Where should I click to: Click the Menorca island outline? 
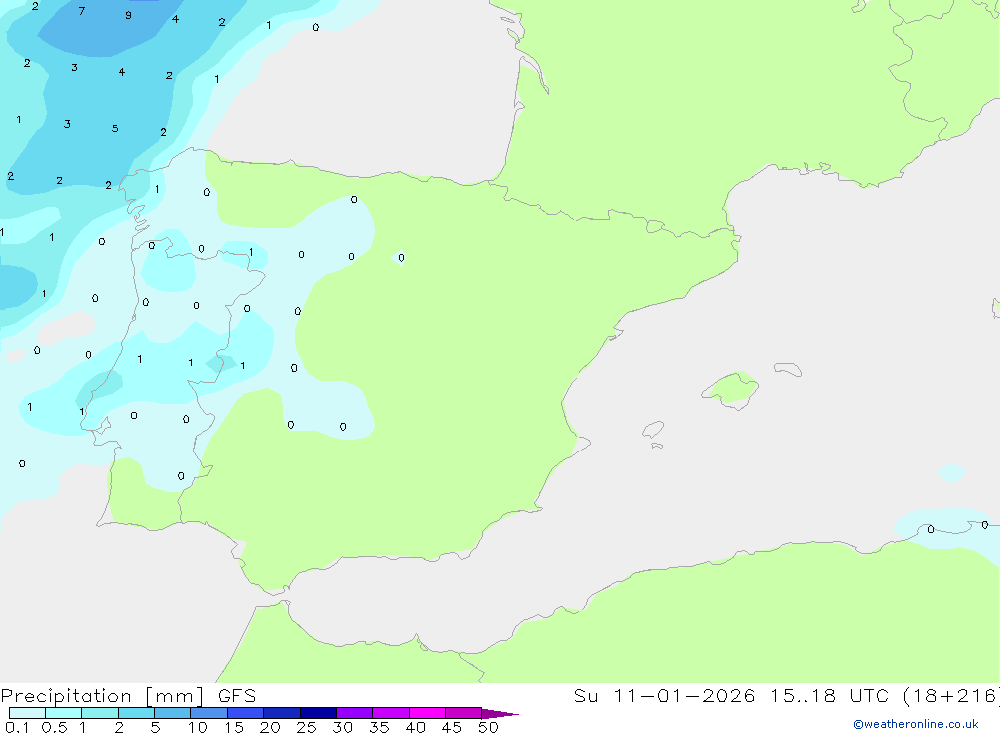point(788,369)
